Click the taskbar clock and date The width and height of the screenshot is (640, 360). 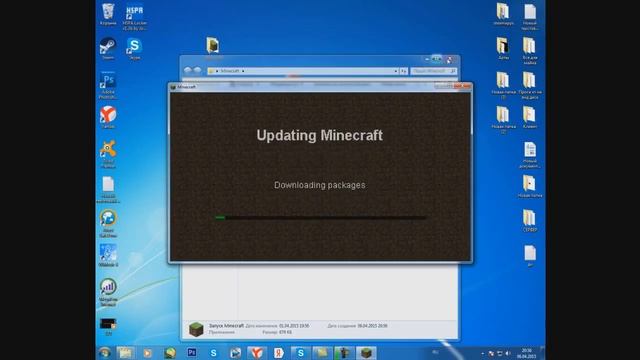click(x=527, y=353)
